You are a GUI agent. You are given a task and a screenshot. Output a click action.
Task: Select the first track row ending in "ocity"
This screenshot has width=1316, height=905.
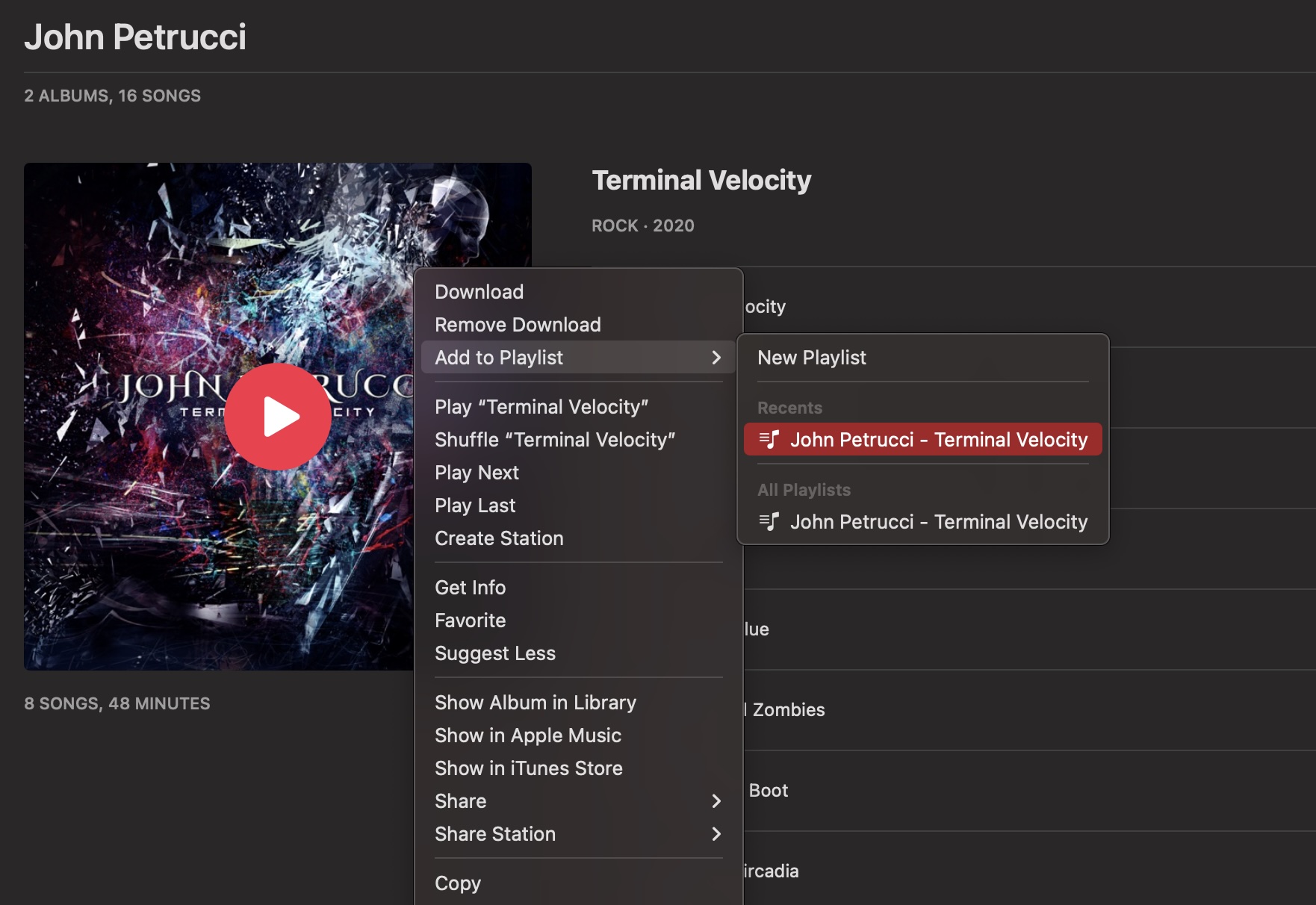click(x=1029, y=307)
